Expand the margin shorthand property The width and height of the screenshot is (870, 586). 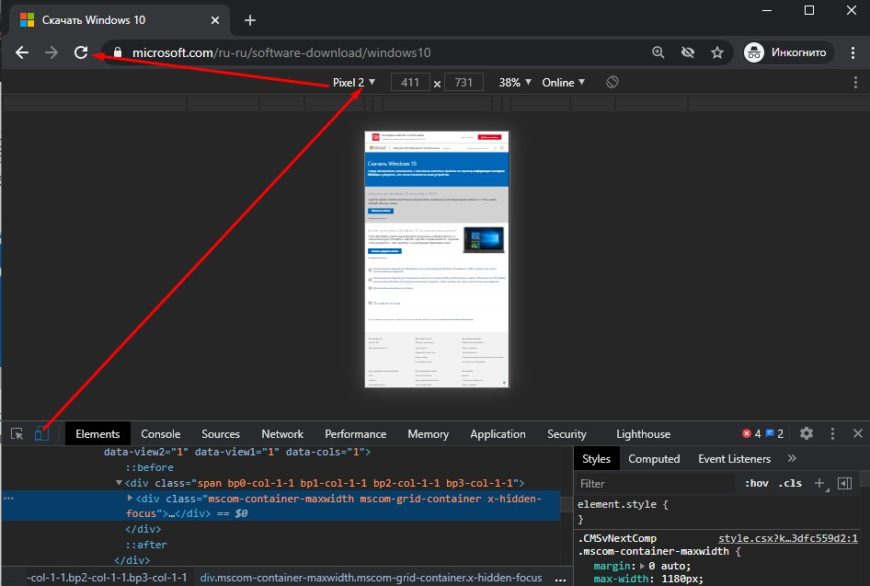coord(643,566)
